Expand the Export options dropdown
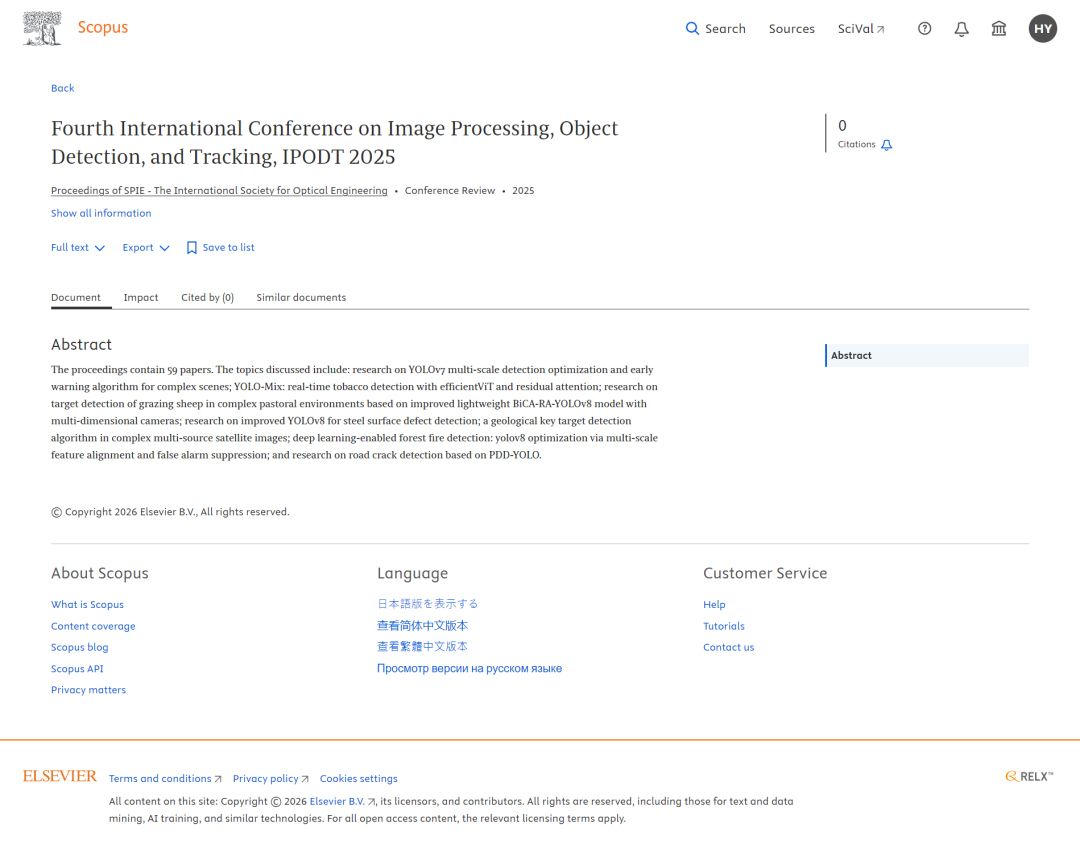This screenshot has height=844, width=1080. (146, 247)
